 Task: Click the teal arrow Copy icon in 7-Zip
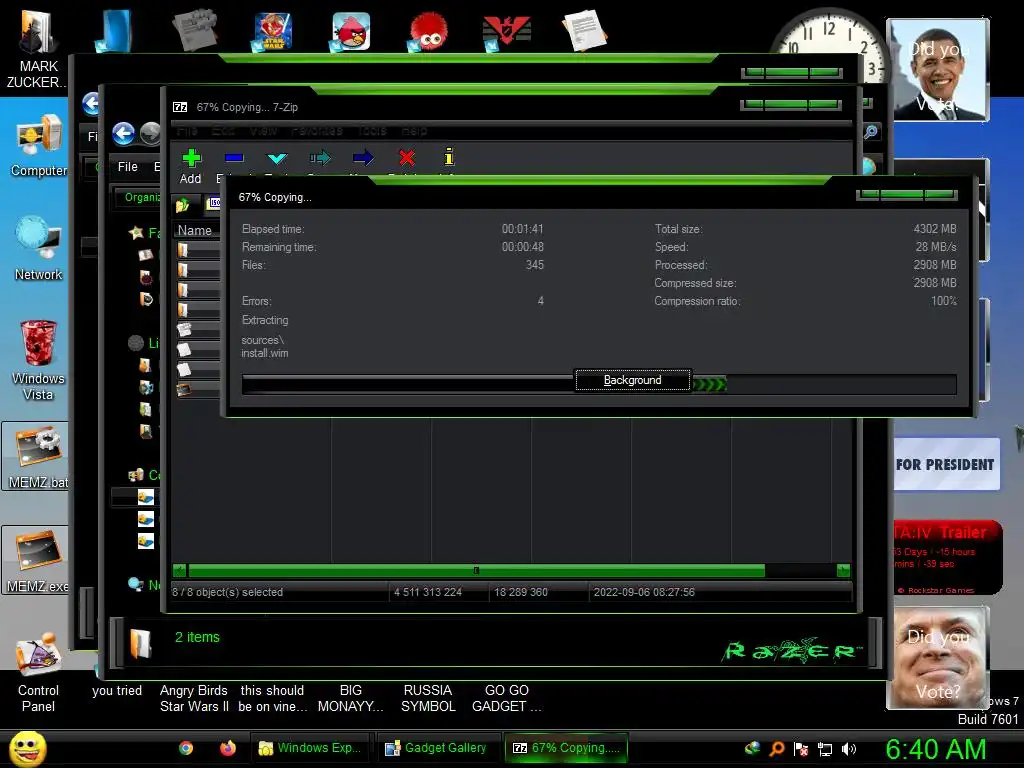tap(320, 158)
